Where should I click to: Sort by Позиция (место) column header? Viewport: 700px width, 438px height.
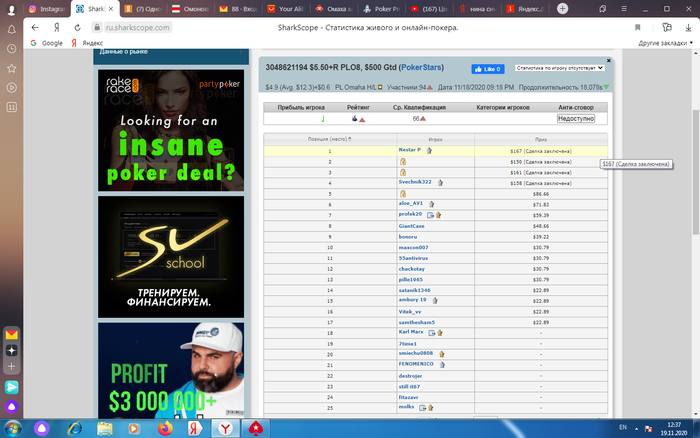click(x=329, y=139)
